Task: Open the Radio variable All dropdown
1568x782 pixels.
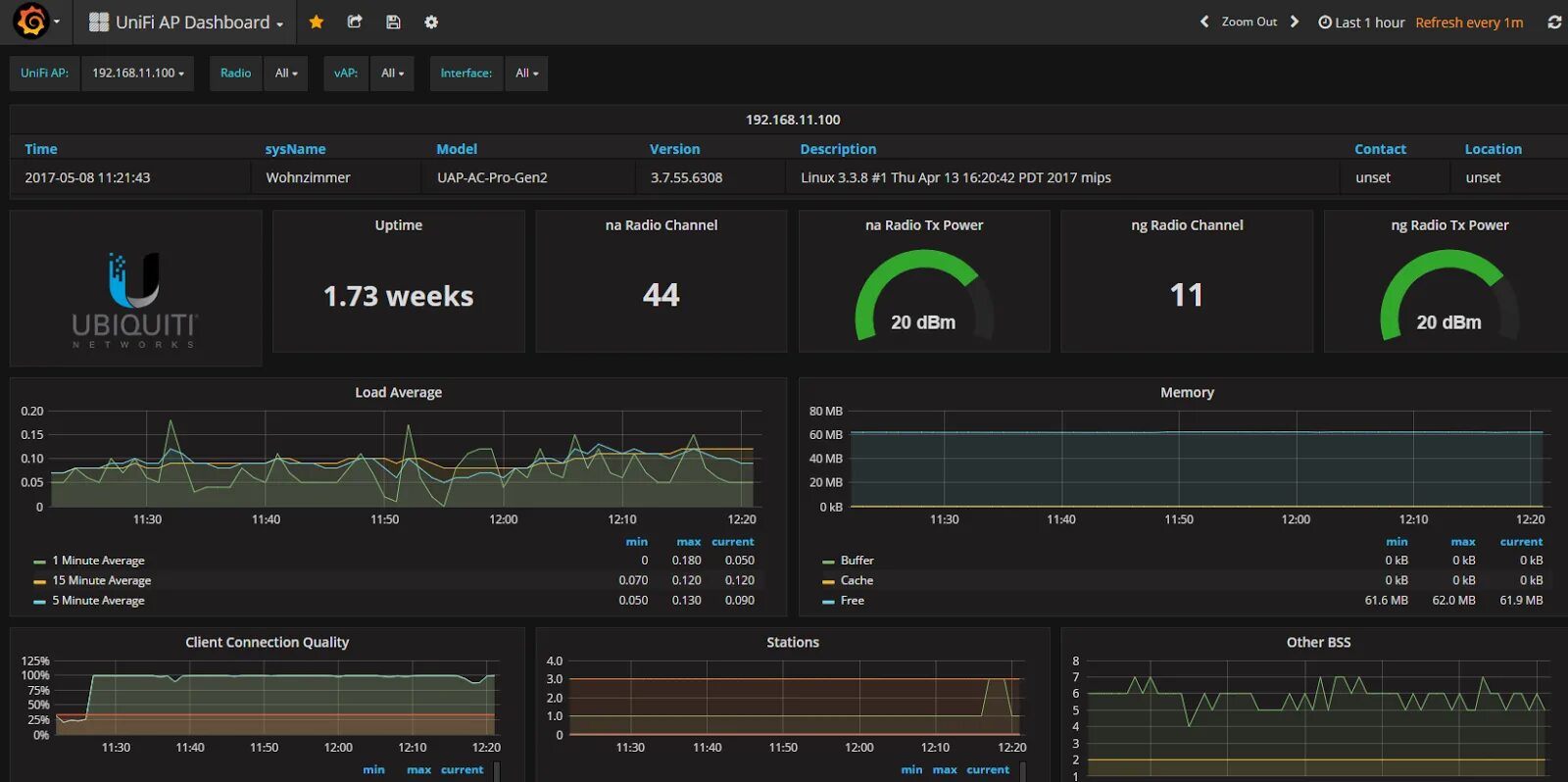Action: point(286,73)
